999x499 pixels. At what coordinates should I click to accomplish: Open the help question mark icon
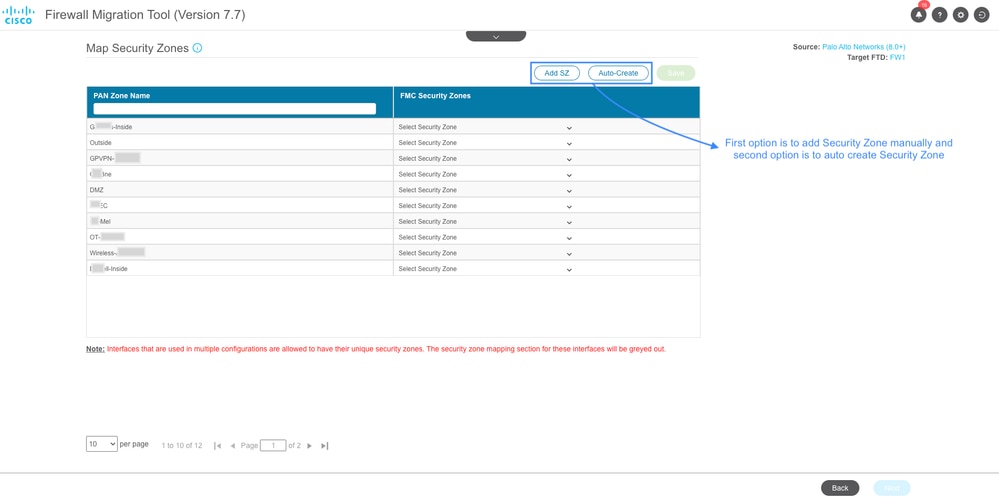pos(940,15)
